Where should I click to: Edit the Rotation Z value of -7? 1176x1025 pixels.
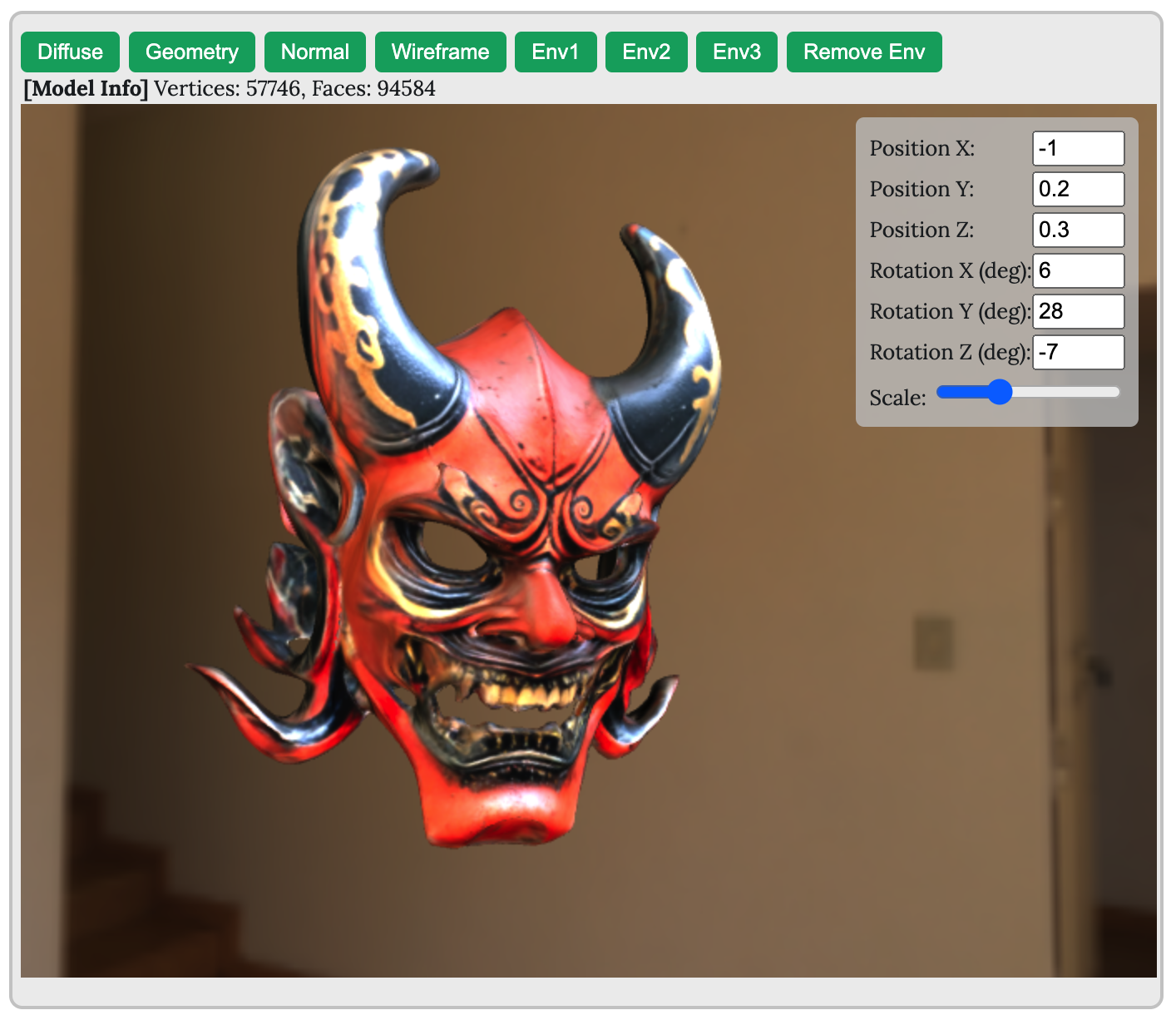pyautogui.click(x=1078, y=352)
